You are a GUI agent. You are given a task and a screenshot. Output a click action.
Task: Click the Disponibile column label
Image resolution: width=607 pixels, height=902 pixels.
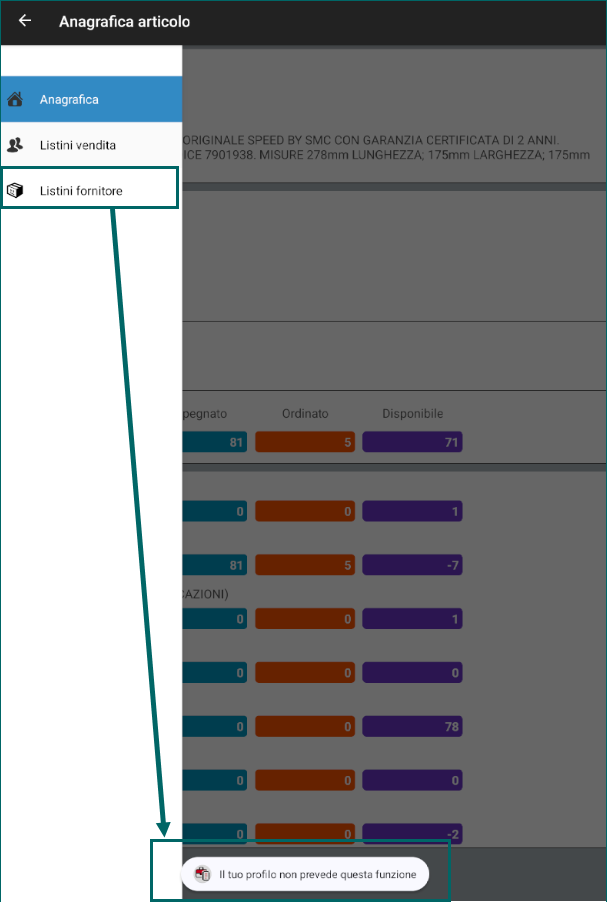(413, 414)
